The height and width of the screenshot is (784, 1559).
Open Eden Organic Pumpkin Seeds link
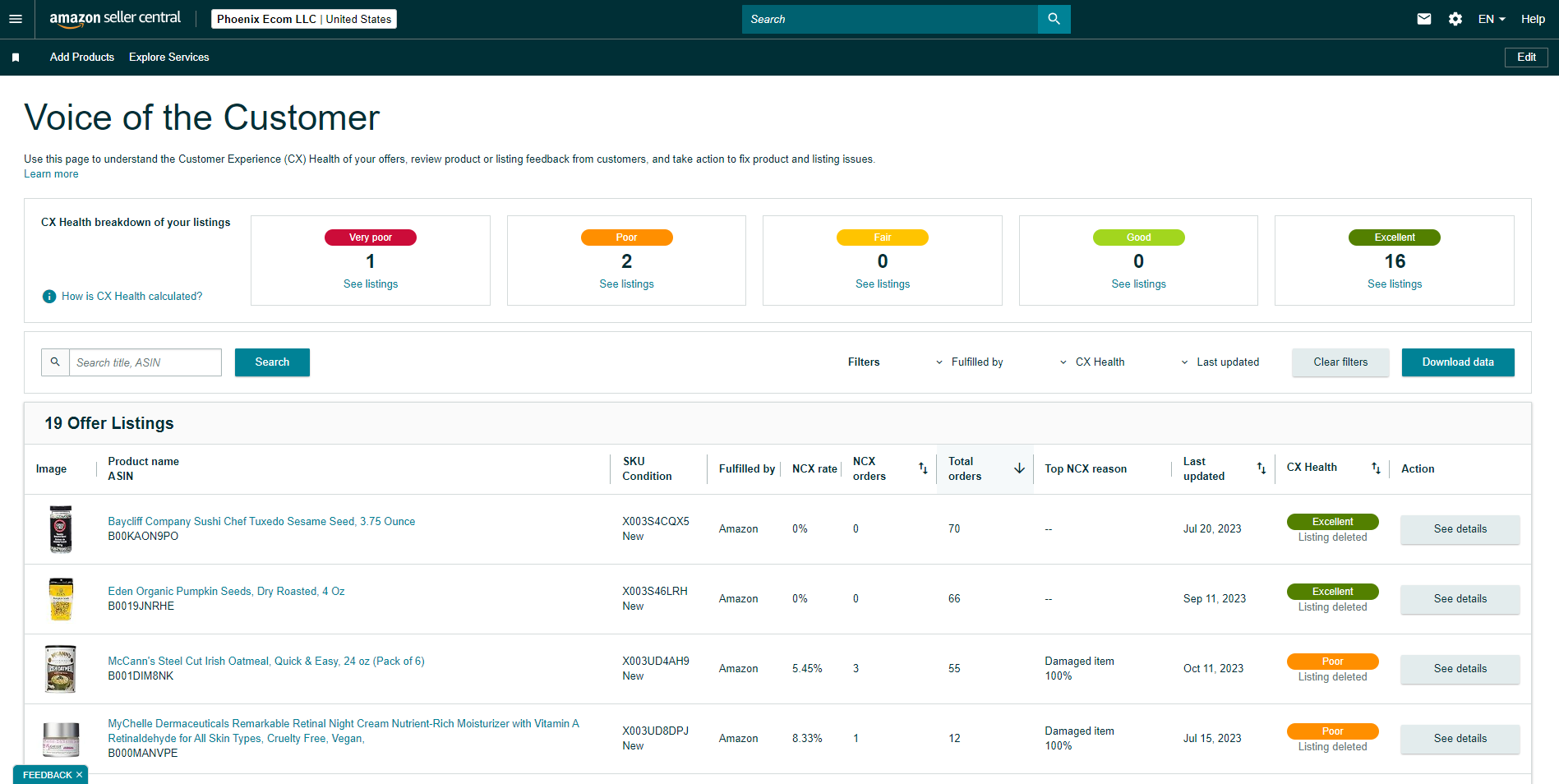click(226, 592)
